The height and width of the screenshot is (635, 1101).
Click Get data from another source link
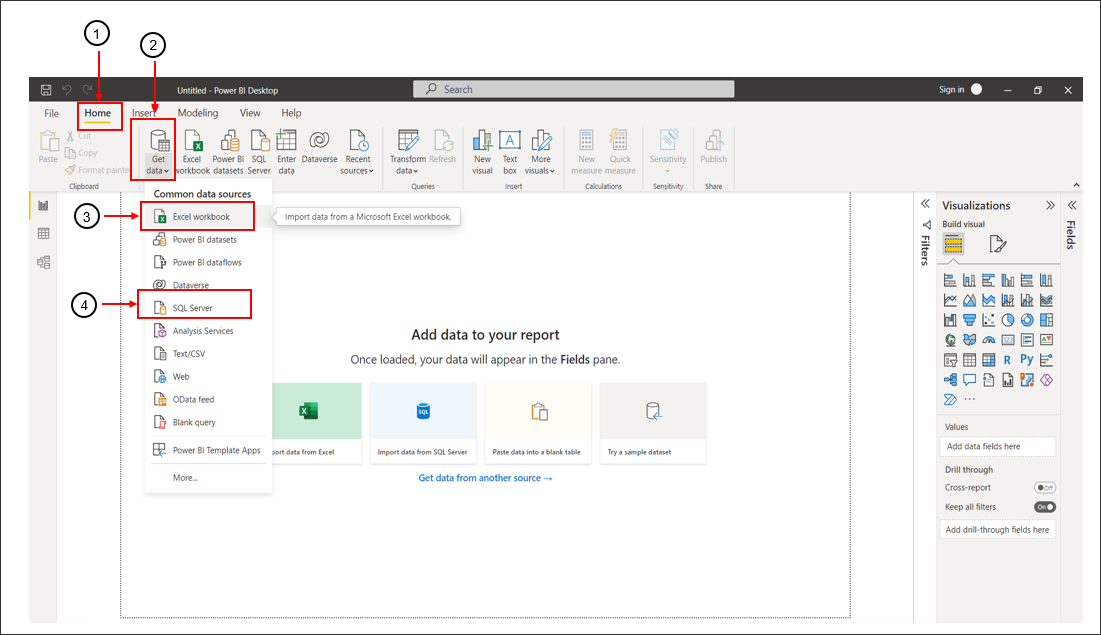point(485,478)
